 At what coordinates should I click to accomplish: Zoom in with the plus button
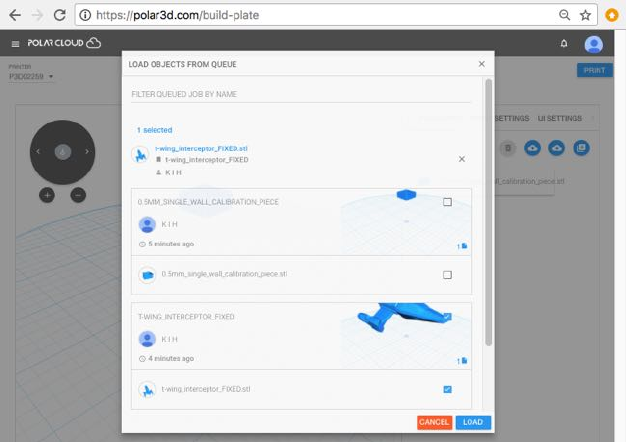click(47, 195)
